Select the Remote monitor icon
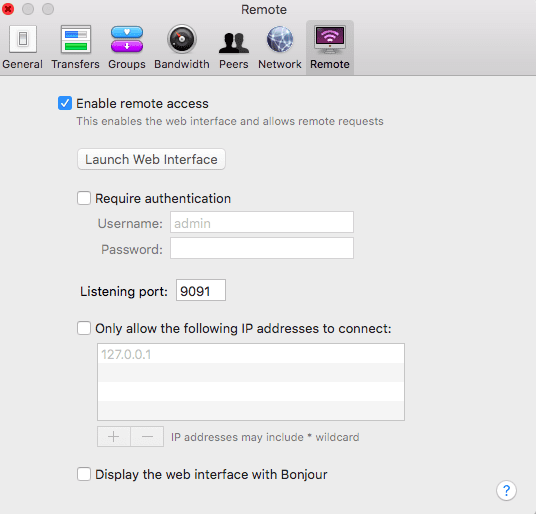The height and width of the screenshot is (514, 536). tap(330, 39)
